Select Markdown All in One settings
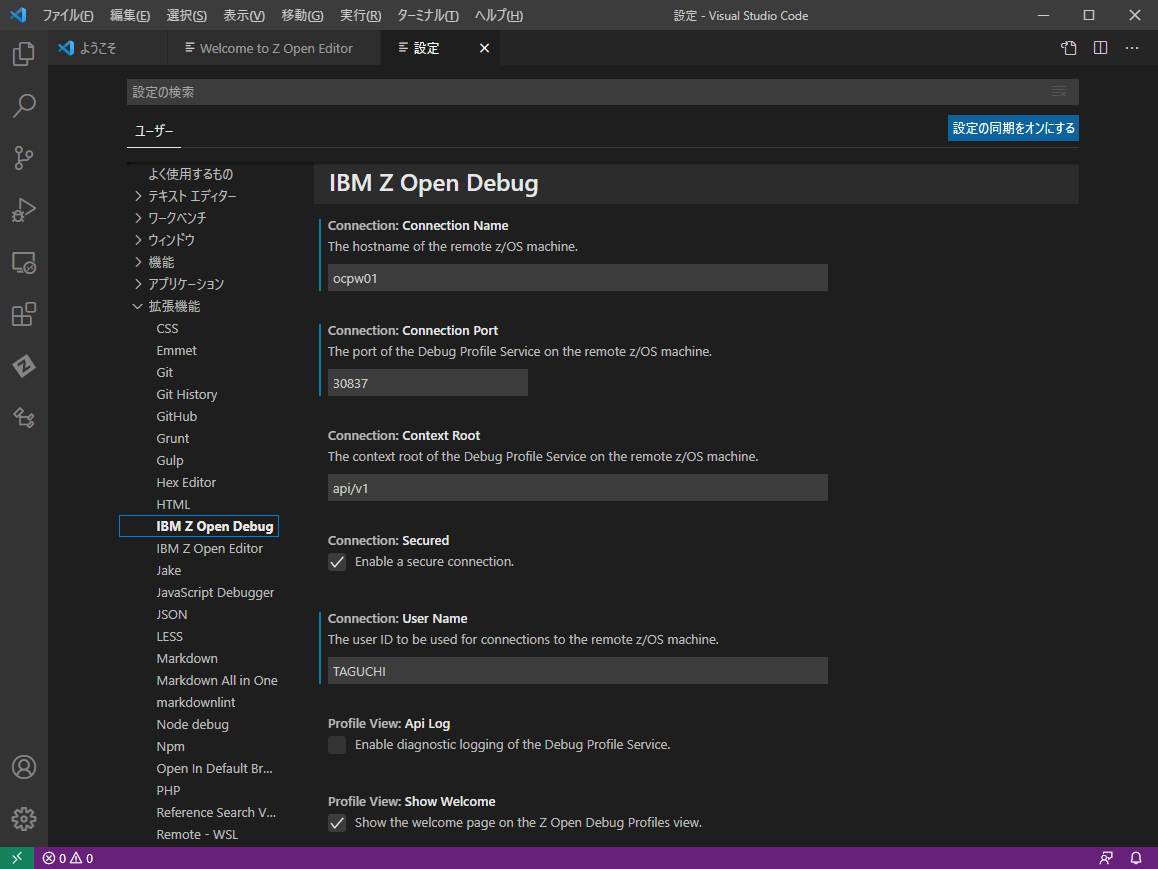Screen dimensions: 1158x869 (x=217, y=681)
